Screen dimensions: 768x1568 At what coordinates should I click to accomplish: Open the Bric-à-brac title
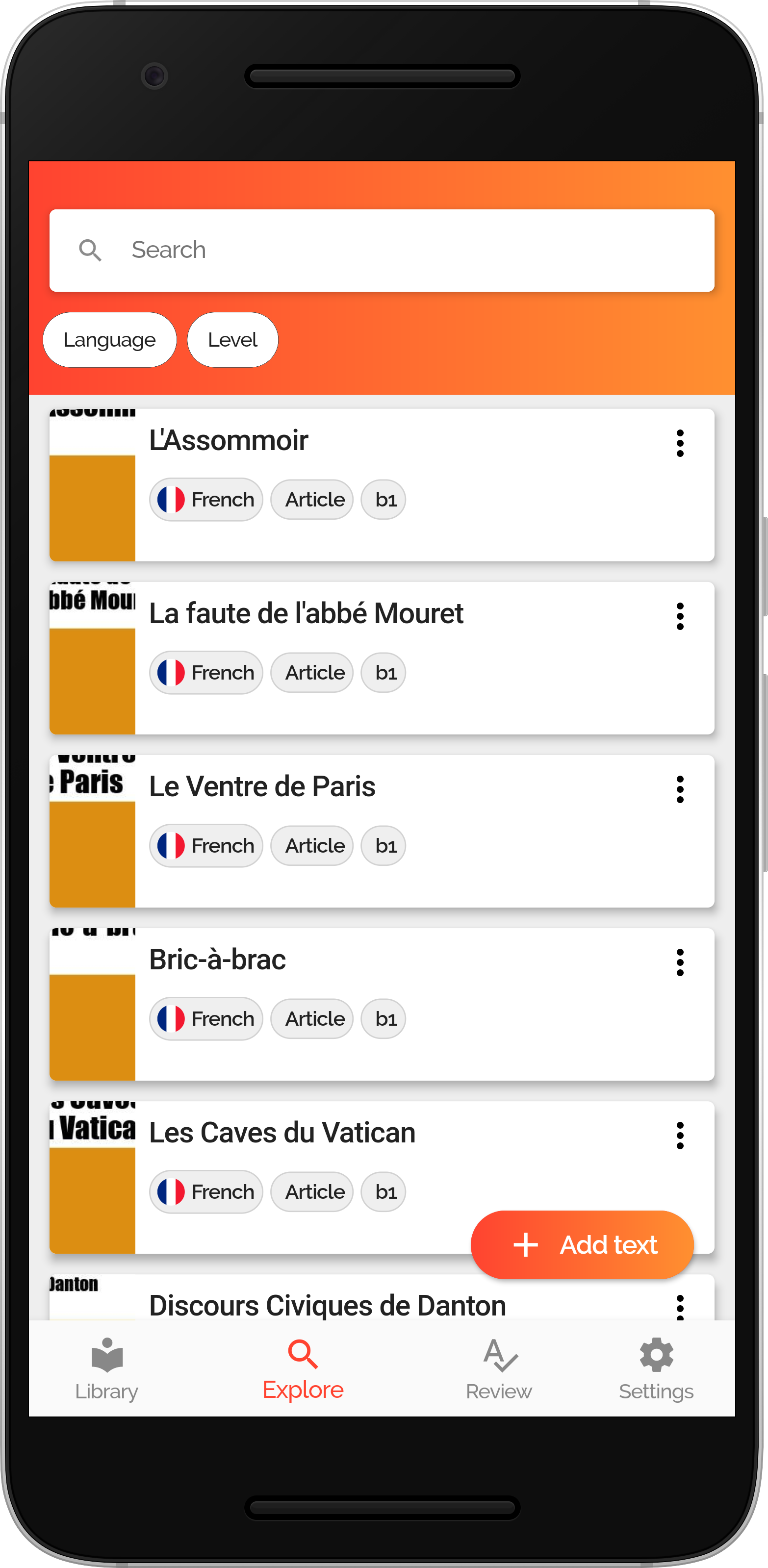tap(217, 960)
